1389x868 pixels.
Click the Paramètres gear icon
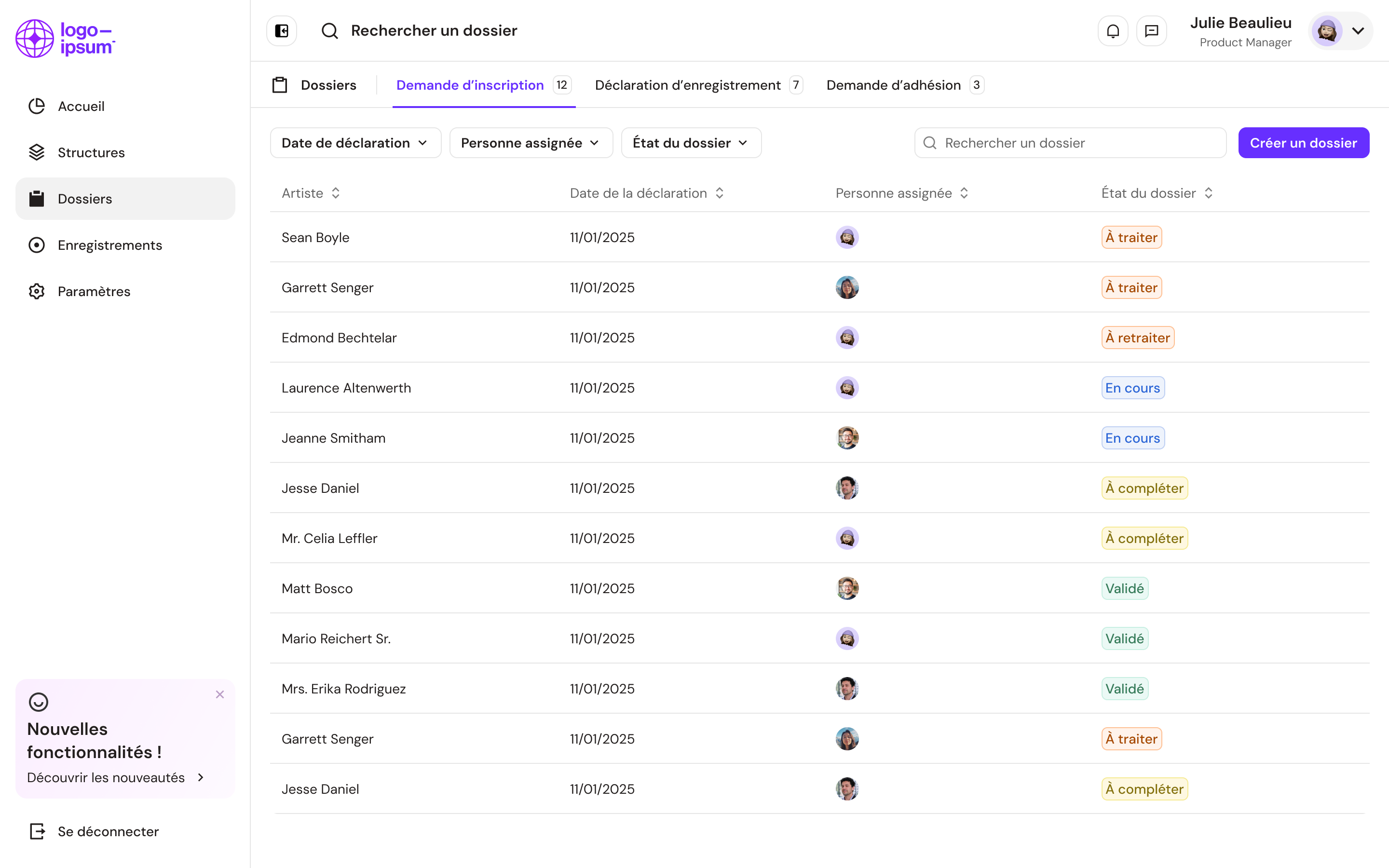click(x=37, y=291)
